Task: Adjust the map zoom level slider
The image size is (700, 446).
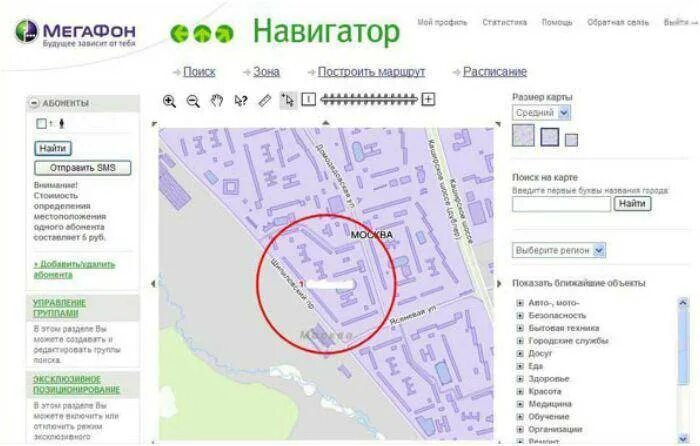Action: (x=368, y=99)
